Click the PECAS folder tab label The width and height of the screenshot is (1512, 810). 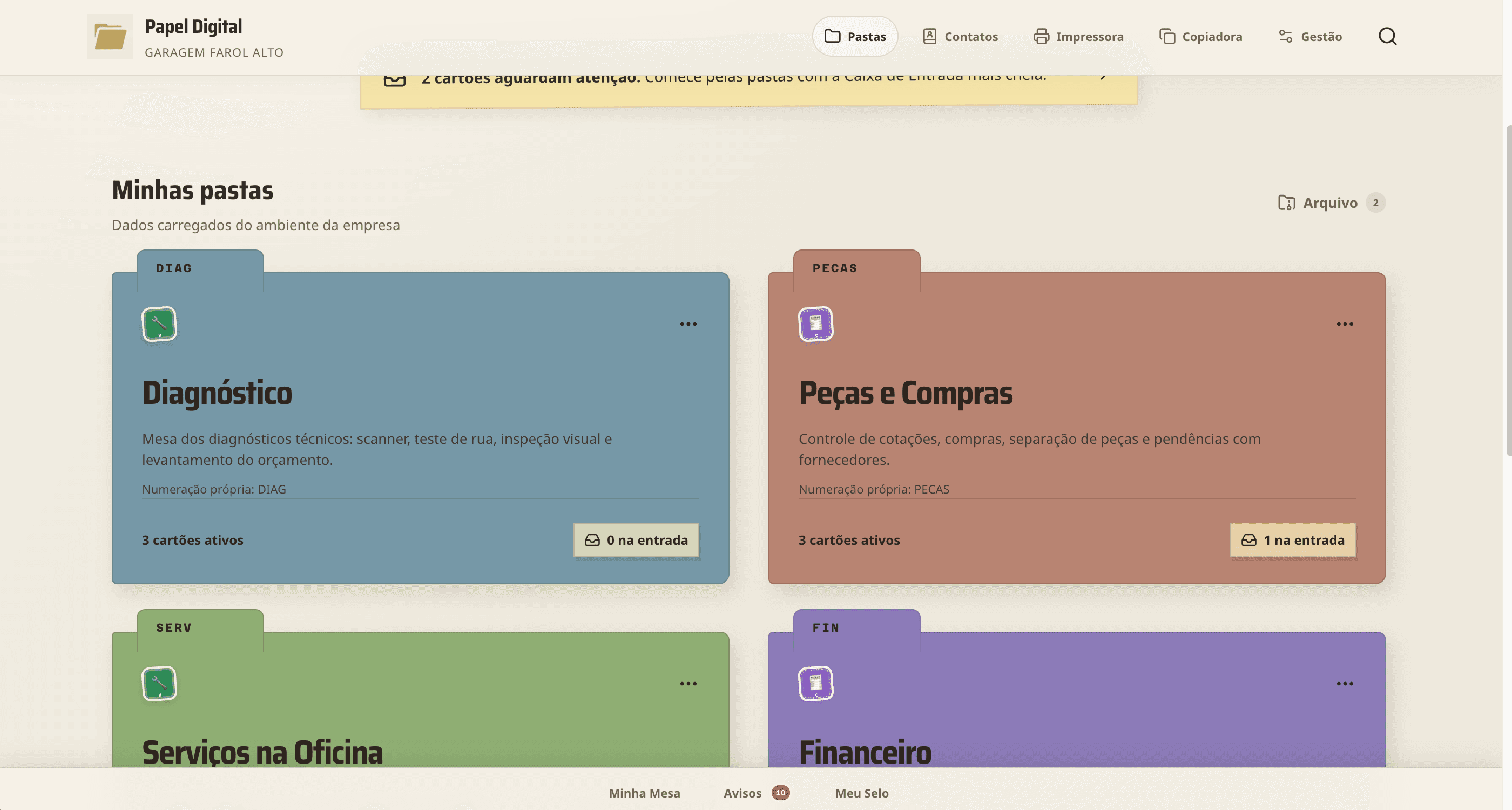[835, 268]
